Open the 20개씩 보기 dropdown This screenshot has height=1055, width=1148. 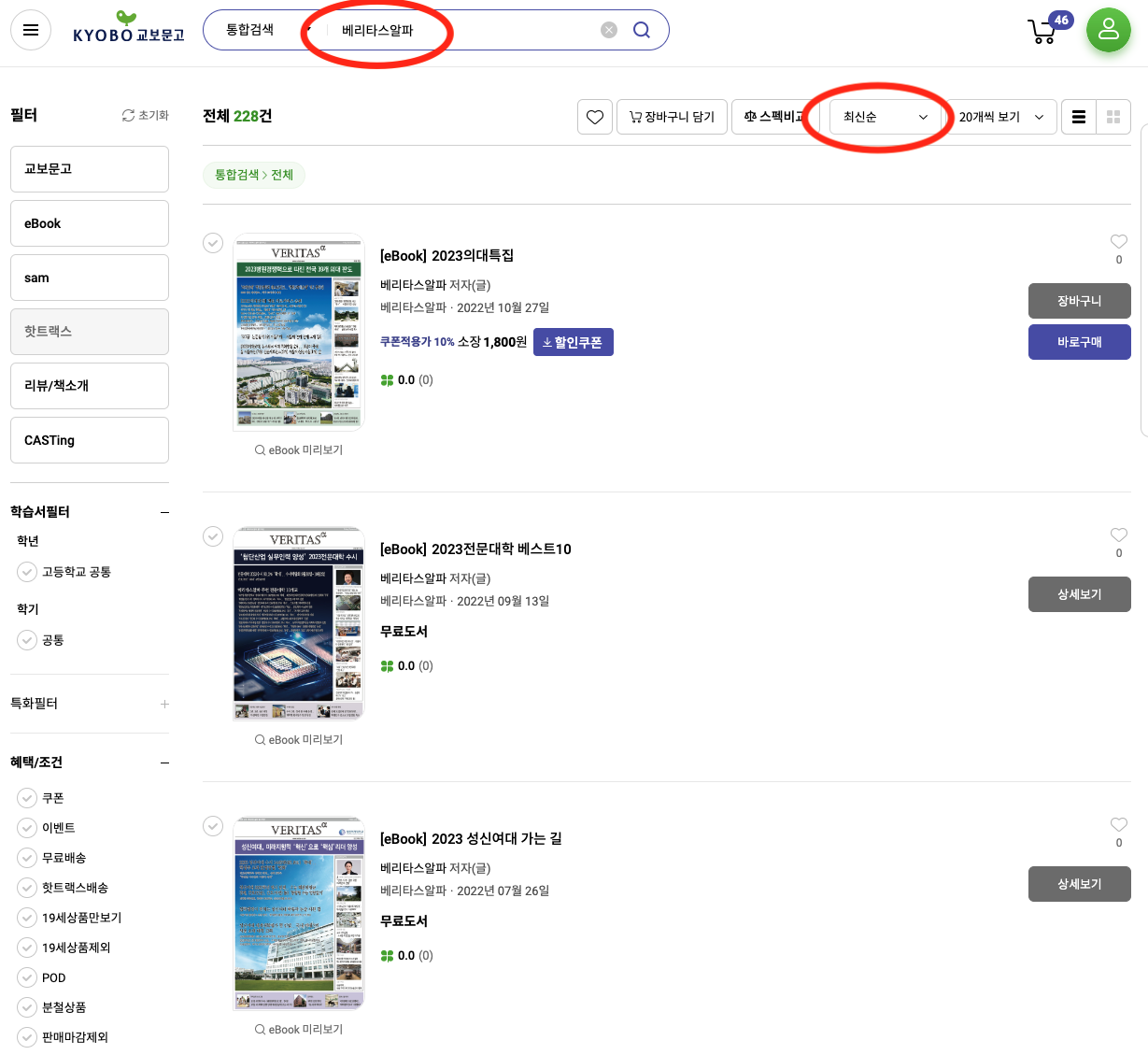coord(1001,117)
